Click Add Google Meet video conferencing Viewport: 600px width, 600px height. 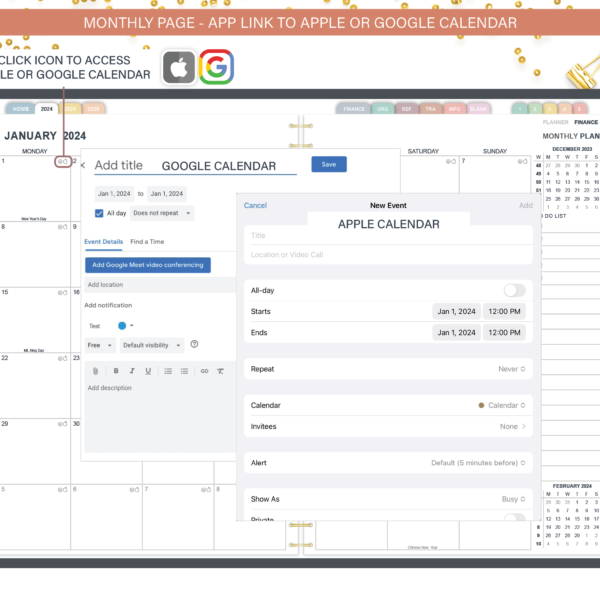click(x=148, y=265)
